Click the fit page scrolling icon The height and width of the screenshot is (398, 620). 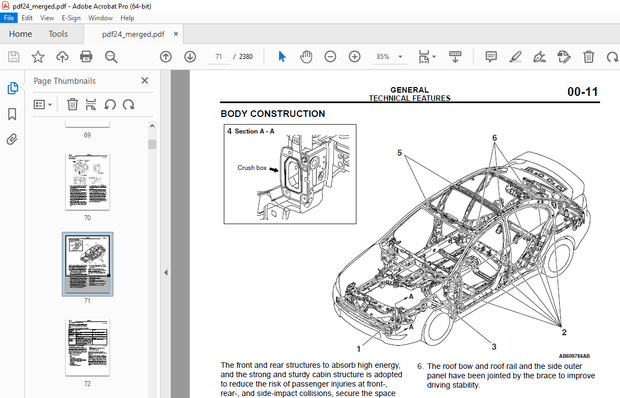tap(424, 57)
